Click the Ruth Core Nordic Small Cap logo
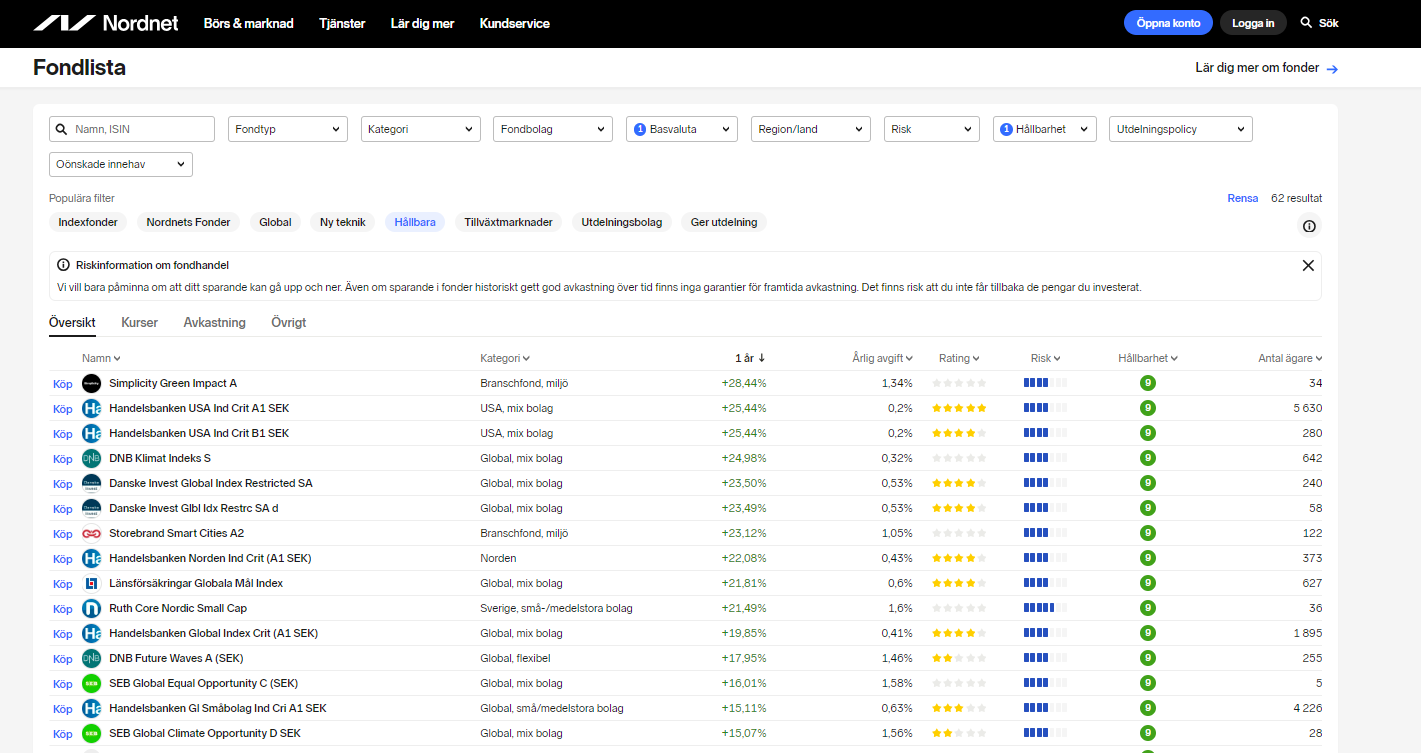Viewport: 1421px width, 753px height. [91, 608]
